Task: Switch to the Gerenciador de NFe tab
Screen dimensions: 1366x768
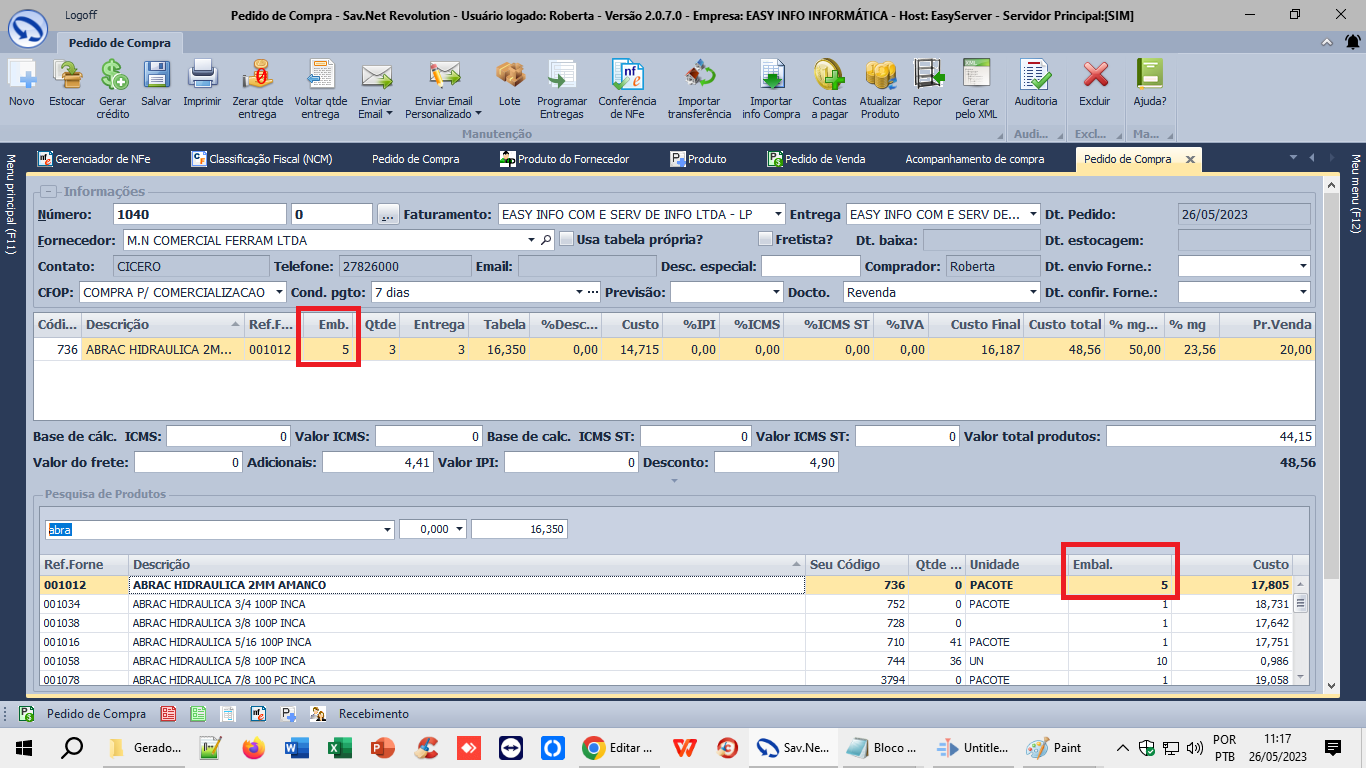Action: (93, 159)
